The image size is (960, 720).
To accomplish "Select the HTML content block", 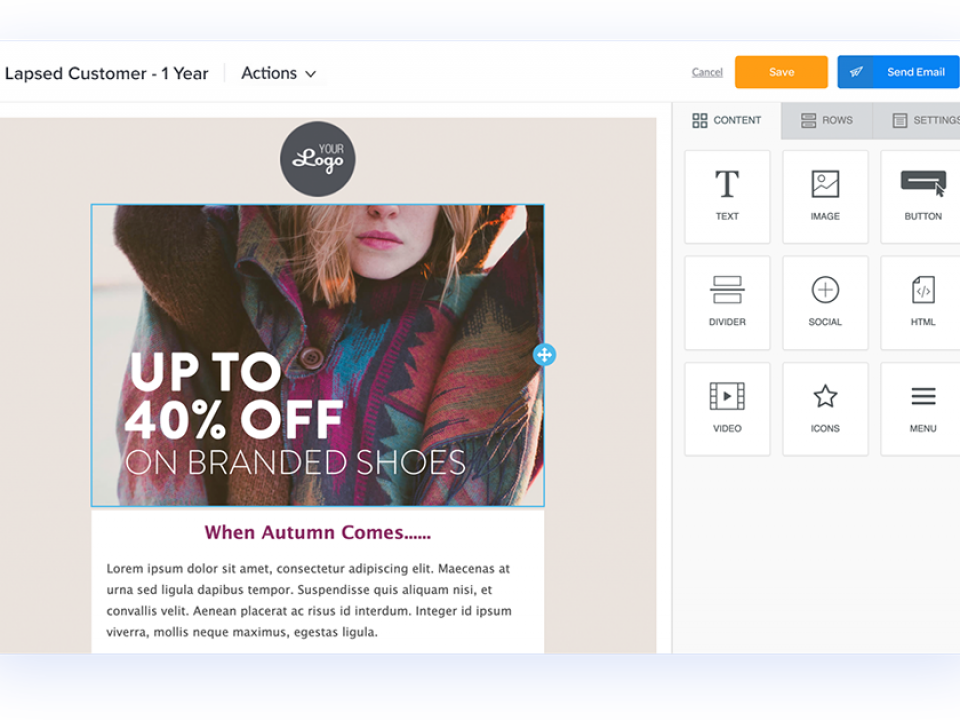I will tap(921, 302).
